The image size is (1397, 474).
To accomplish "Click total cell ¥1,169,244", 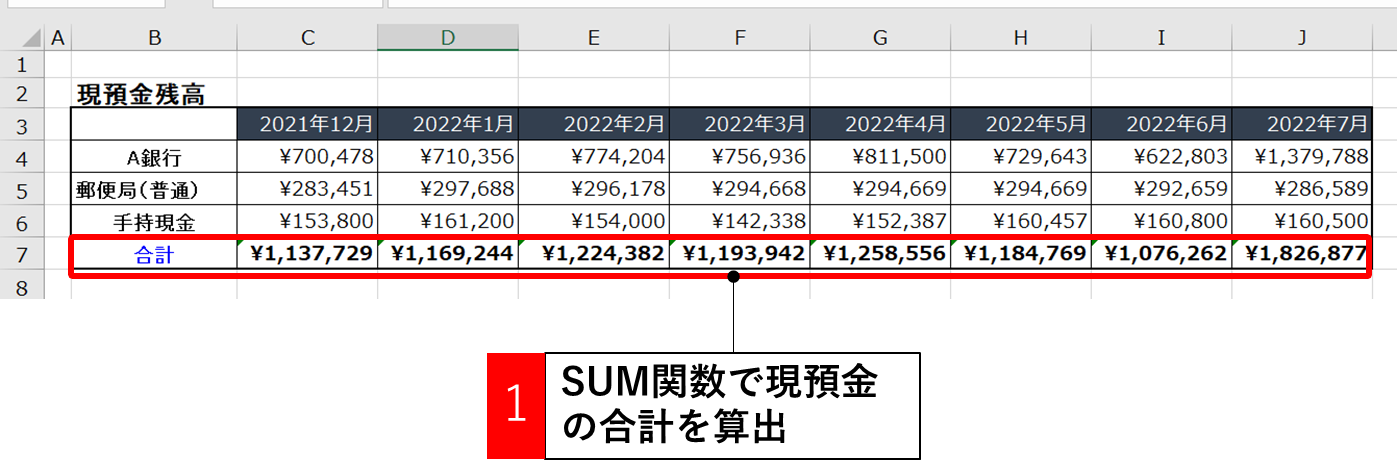I will coord(448,254).
